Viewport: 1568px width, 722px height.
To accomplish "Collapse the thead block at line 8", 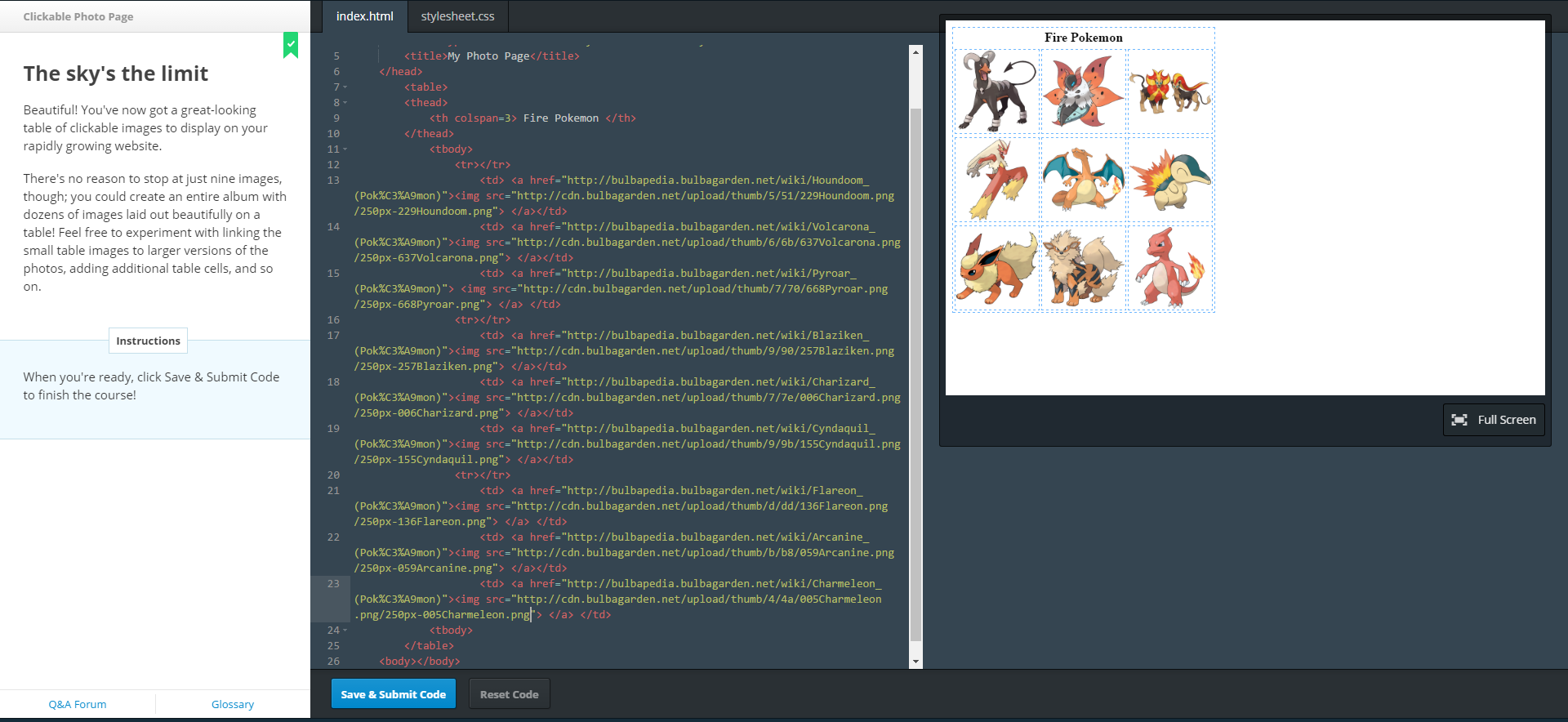I will 345,103.
